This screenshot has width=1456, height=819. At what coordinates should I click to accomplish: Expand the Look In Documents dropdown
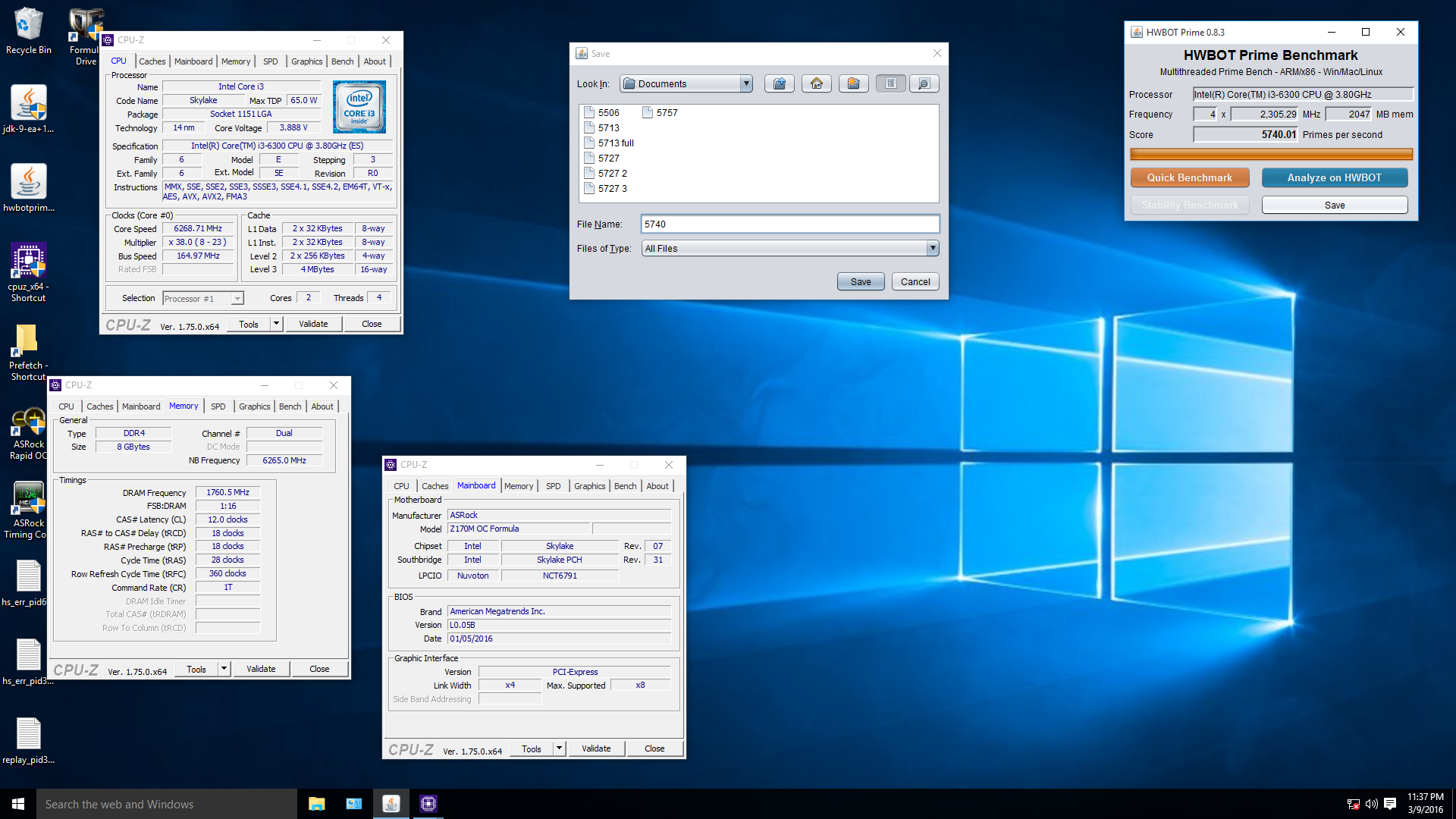(746, 83)
